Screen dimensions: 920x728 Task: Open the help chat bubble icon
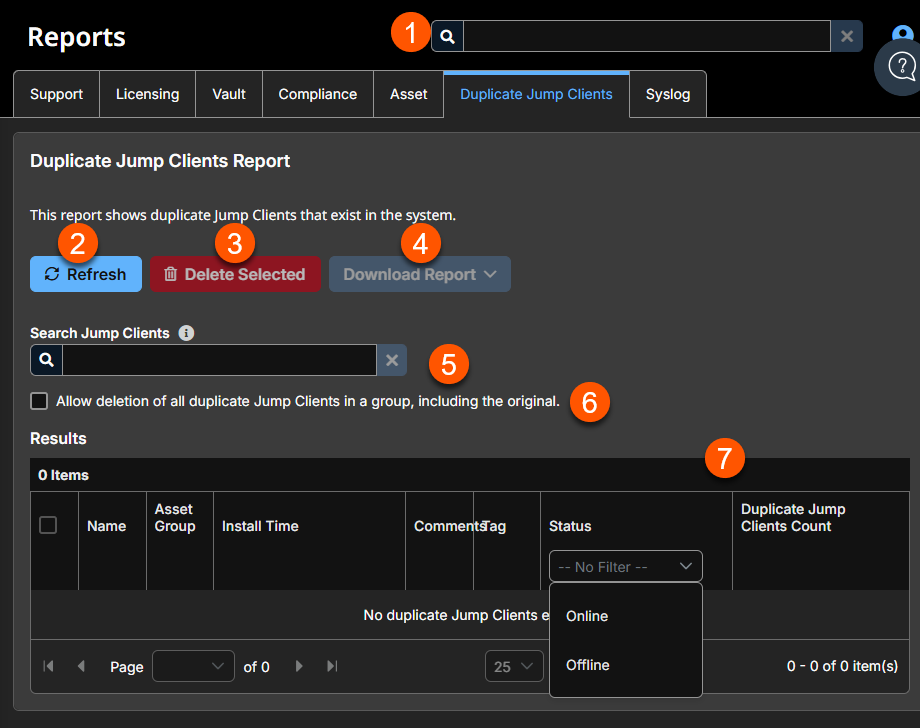[x=902, y=66]
